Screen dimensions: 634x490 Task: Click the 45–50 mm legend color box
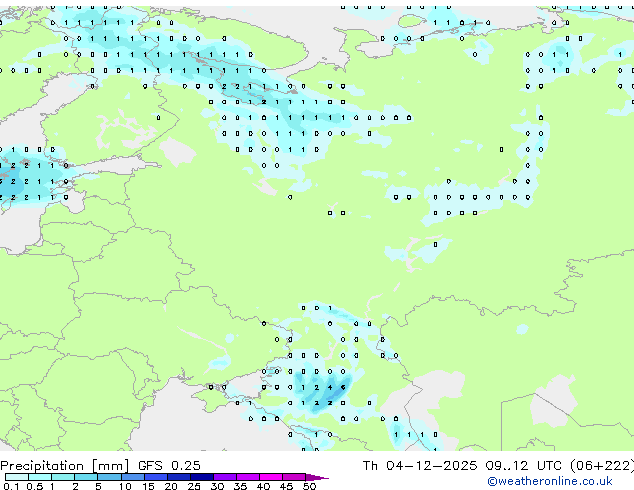click(x=294, y=477)
